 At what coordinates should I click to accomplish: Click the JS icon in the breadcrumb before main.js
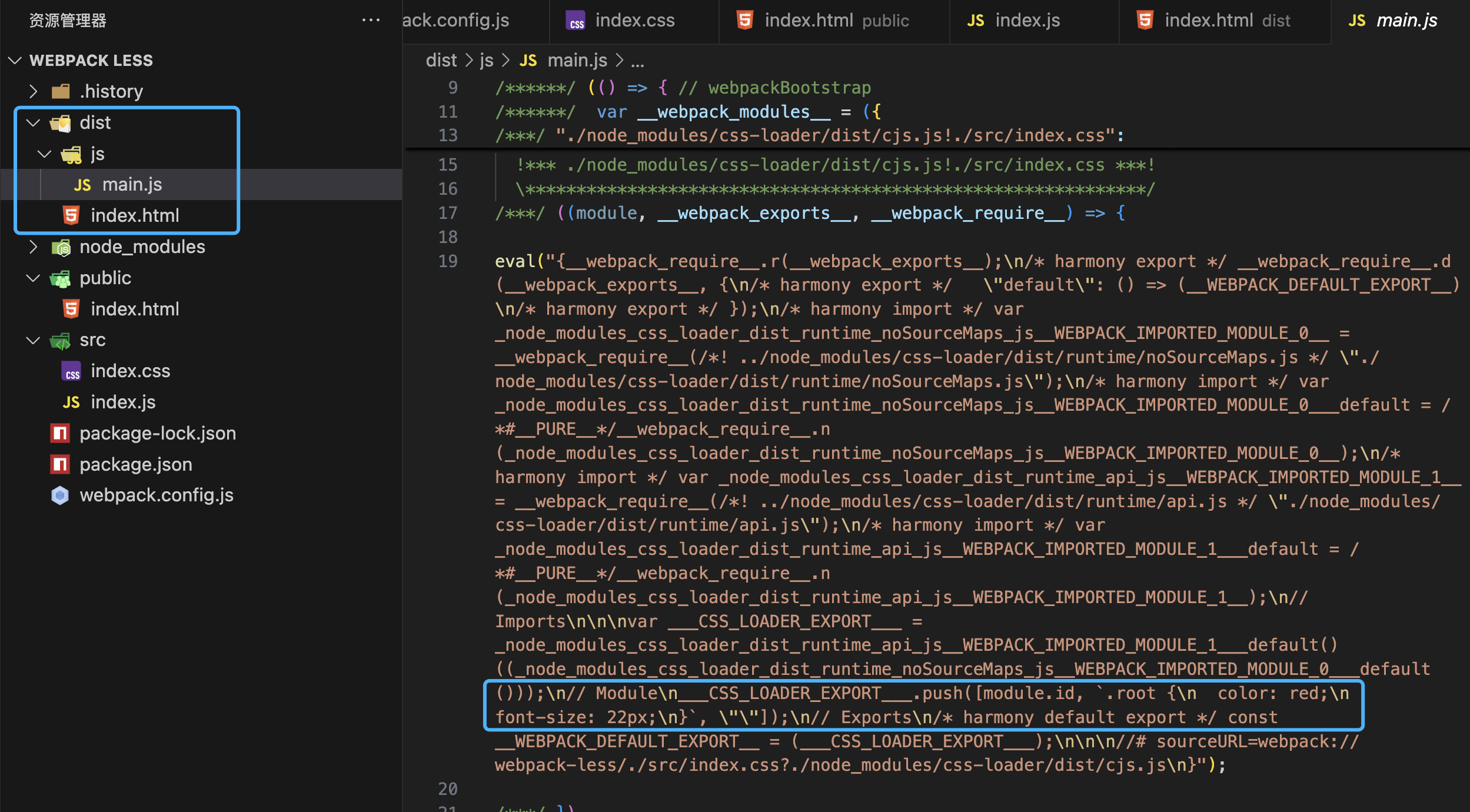(527, 60)
